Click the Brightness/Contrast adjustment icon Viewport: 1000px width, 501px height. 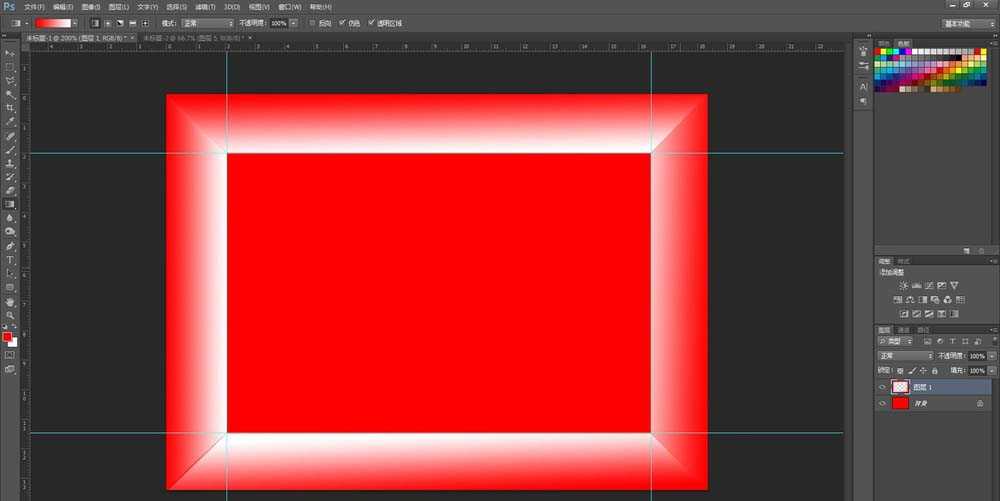pos(903,285)
